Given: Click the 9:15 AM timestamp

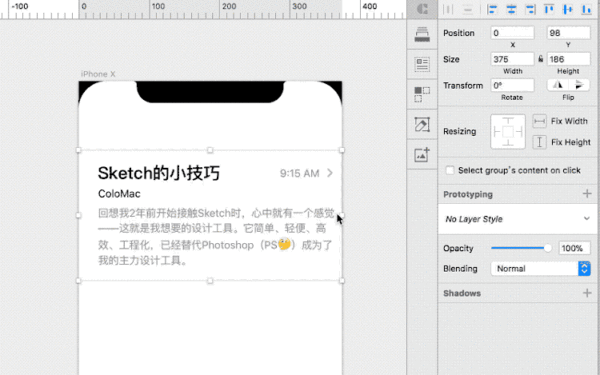Looking at the screenshot, I should click(299, 173).
